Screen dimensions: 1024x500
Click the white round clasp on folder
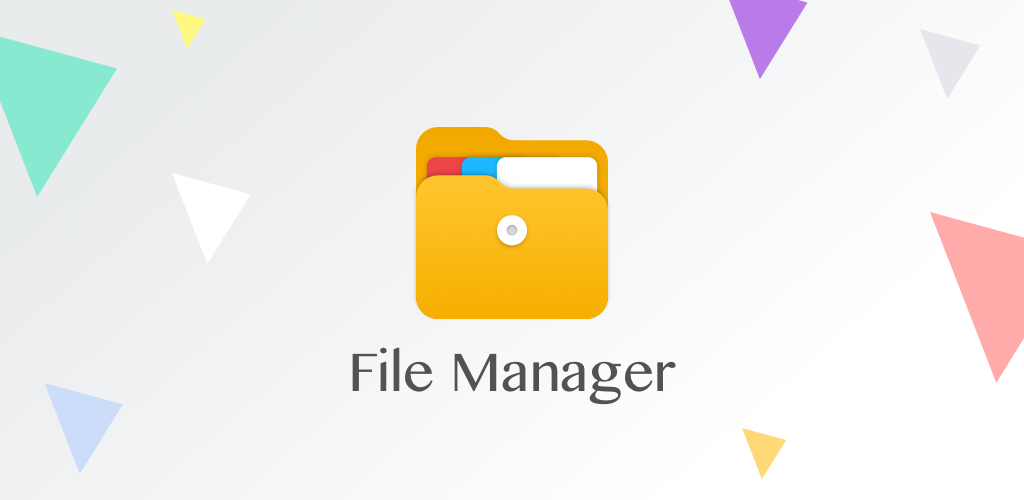(512, 230)
